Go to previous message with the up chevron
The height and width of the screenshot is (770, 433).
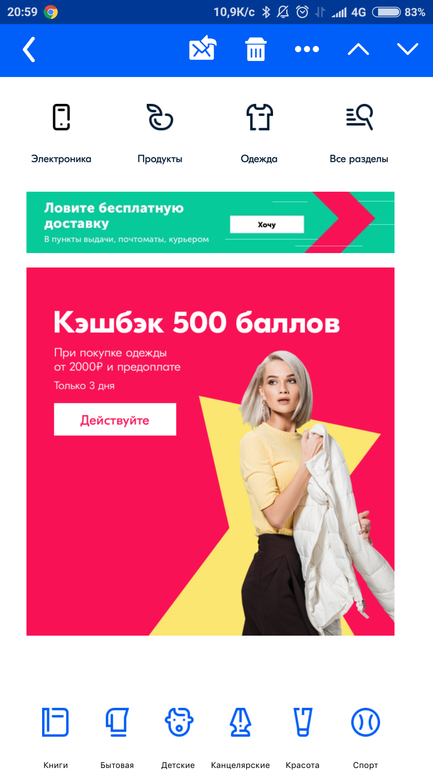pyautogui.click(x=358, y=49)
